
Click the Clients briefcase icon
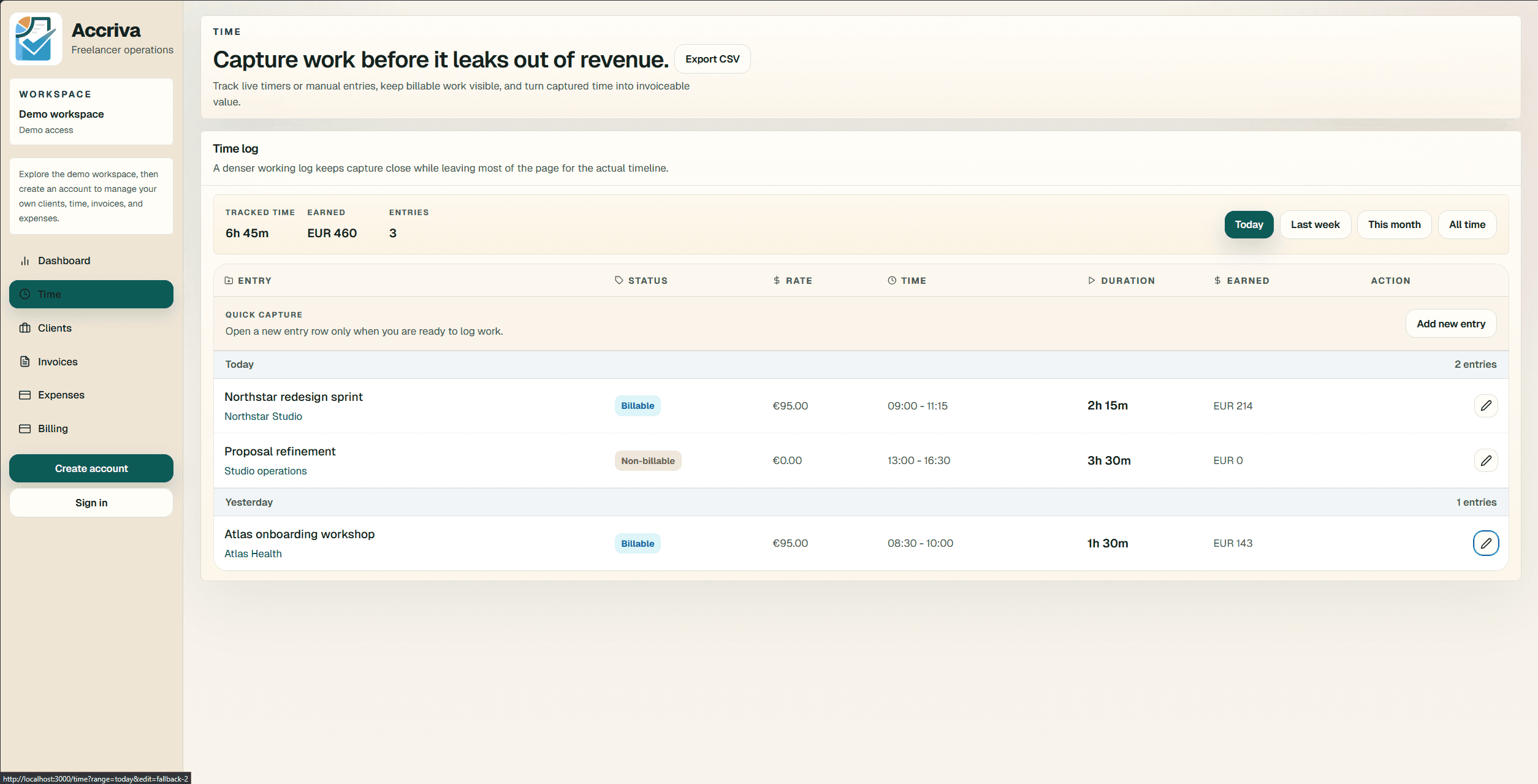tap(25, 328)
